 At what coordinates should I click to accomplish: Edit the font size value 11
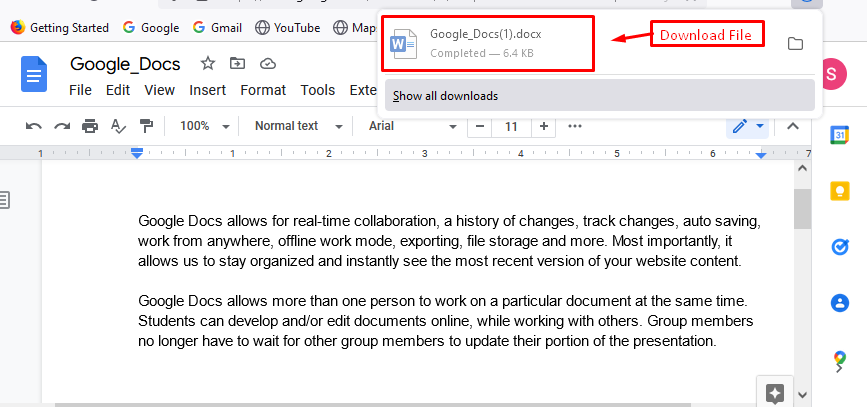[x=511, y=127]
